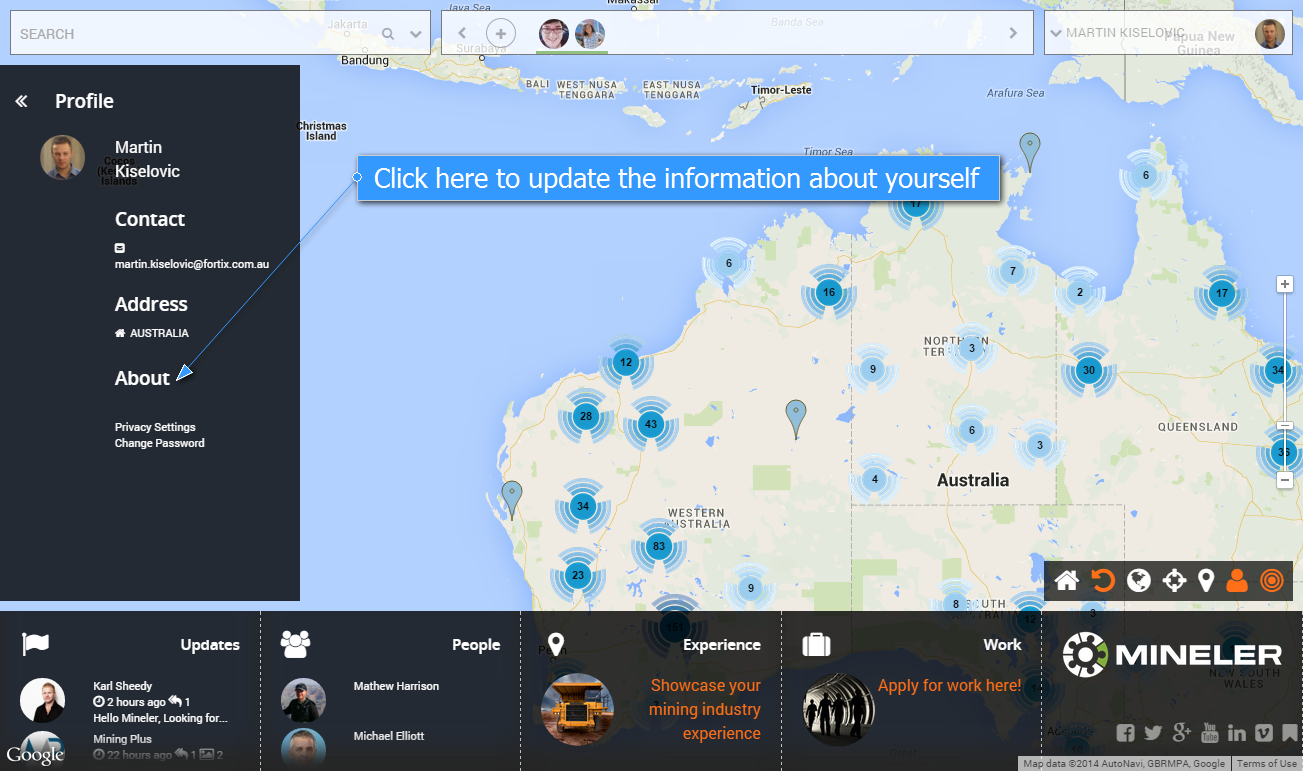Viewport: 1303px width, 771px height.
Task: Click the Change Password link
Action: [159, 443]
